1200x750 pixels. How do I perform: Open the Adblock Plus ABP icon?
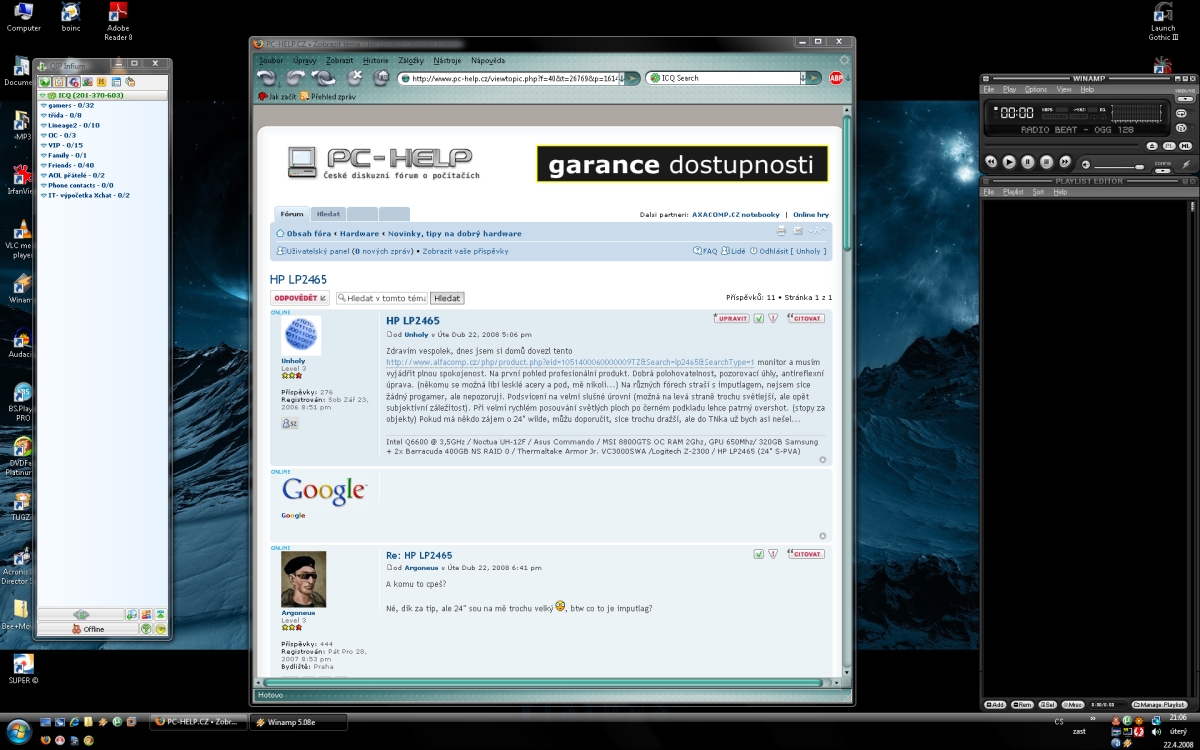[836, 78]
